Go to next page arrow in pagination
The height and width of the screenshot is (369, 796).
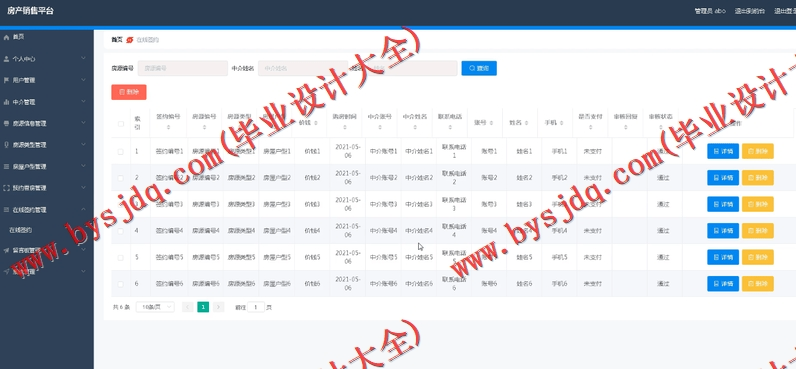[219, 307]
